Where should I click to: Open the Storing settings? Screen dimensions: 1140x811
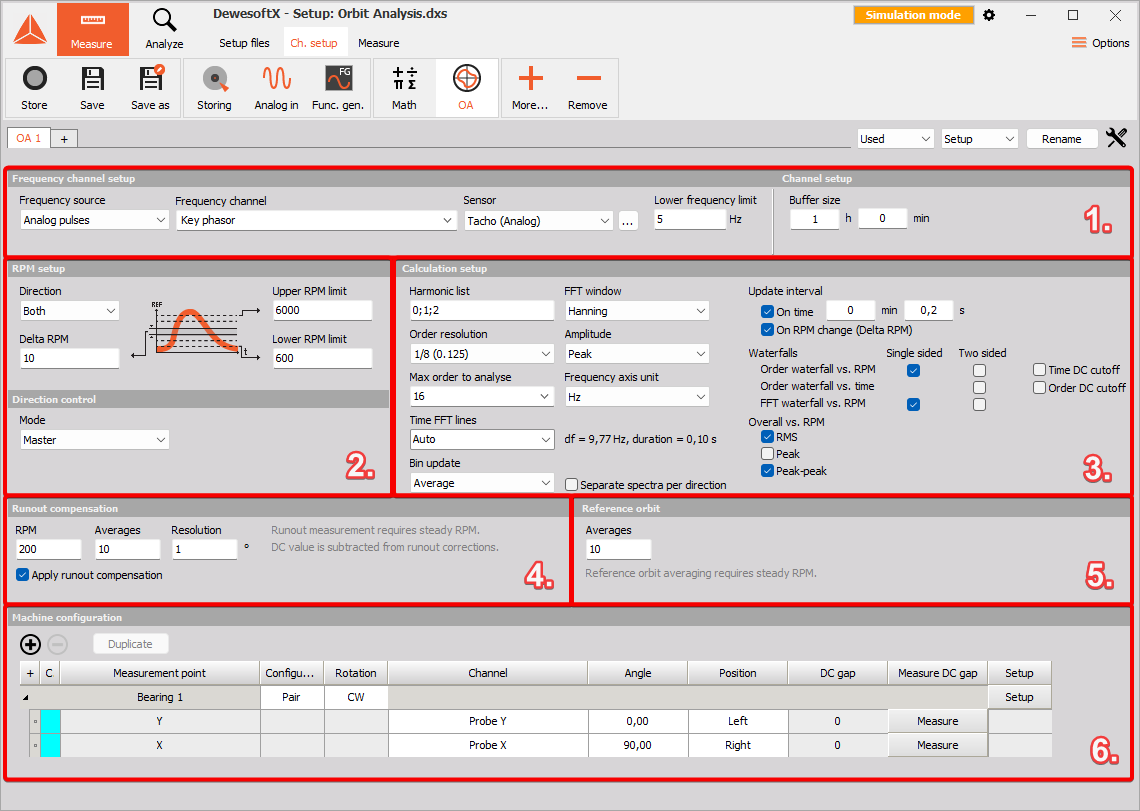click(214, 88)
